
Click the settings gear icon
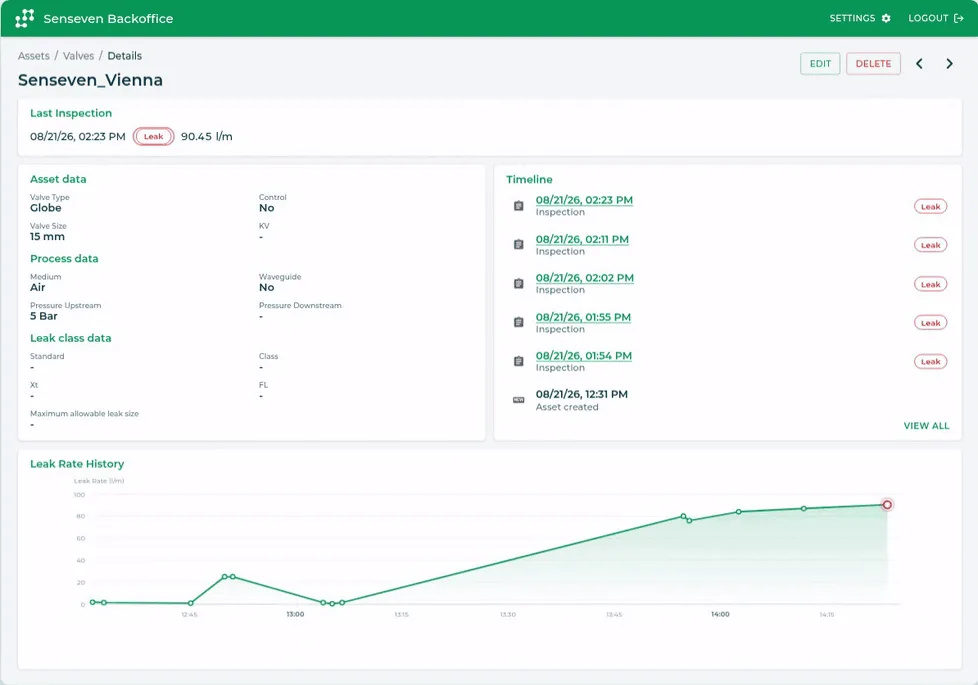coord(886,18)
